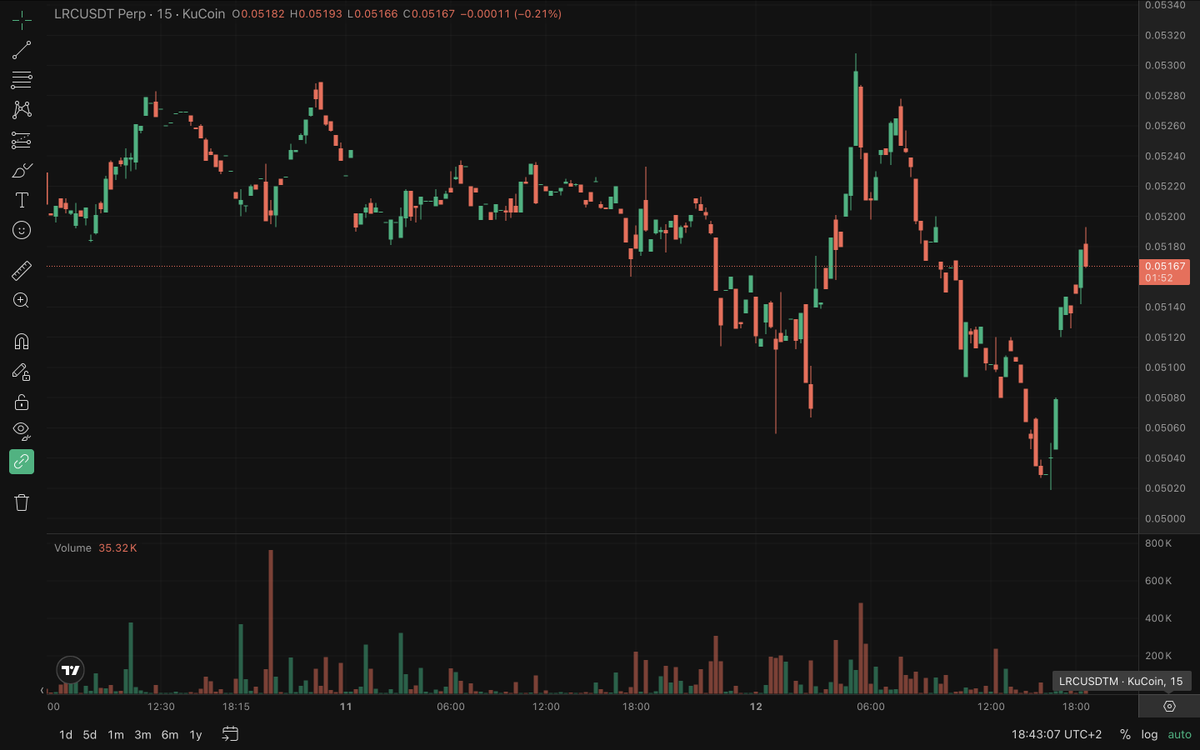Click the 0.05340 price axis label
Screen dimensions: 1200x750
(1165, 5)
